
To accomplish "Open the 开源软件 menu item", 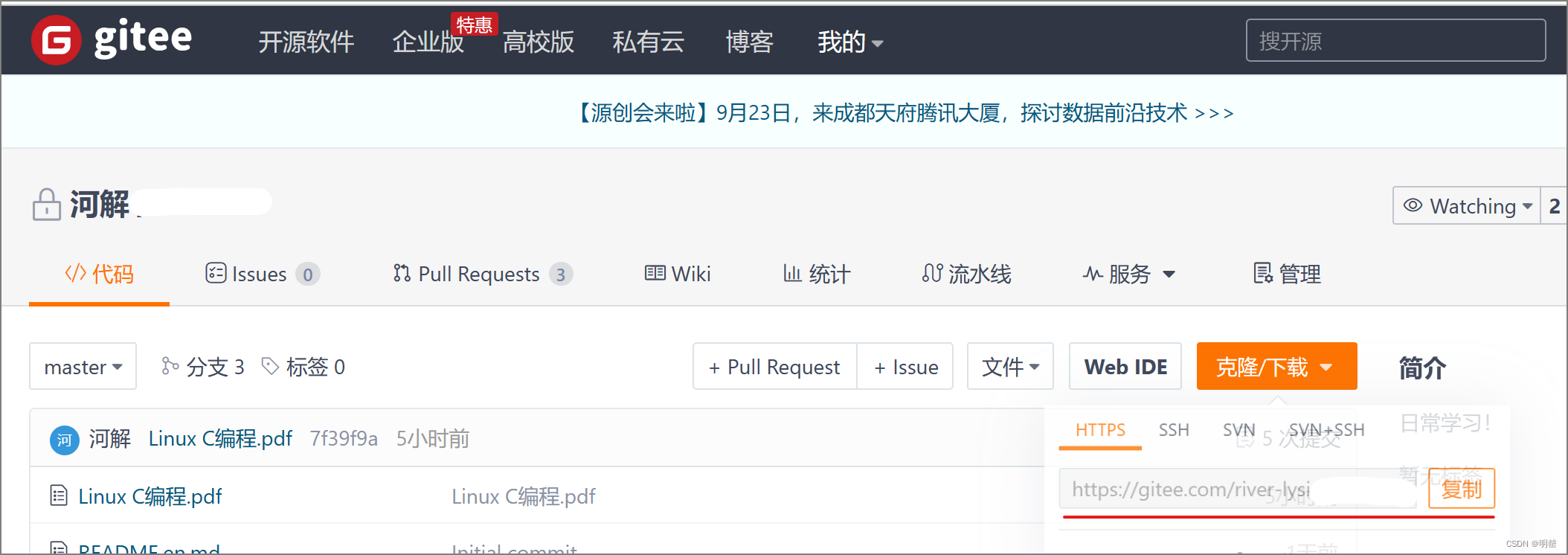I will (306, 42).
